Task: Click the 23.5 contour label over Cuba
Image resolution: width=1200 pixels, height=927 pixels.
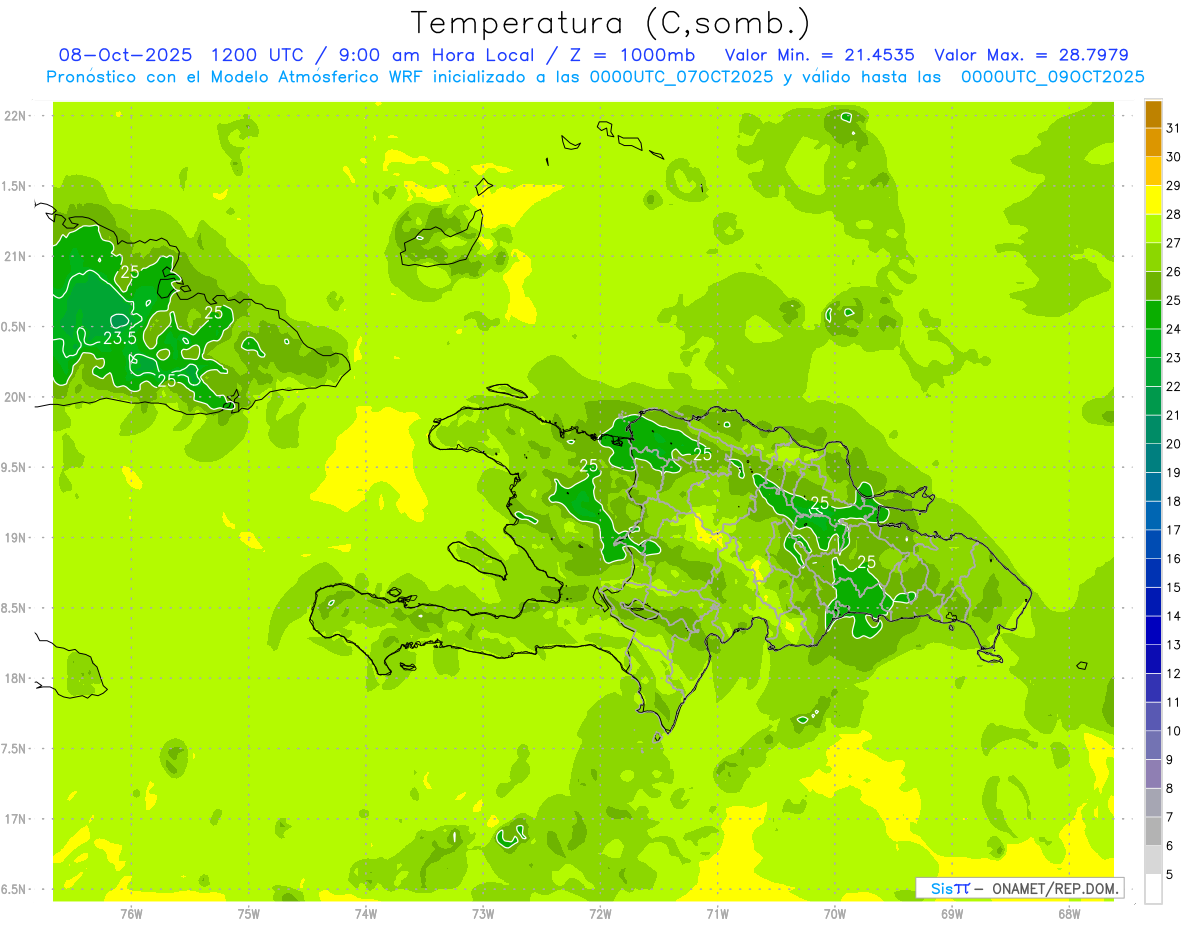Action: click(120, 339)
